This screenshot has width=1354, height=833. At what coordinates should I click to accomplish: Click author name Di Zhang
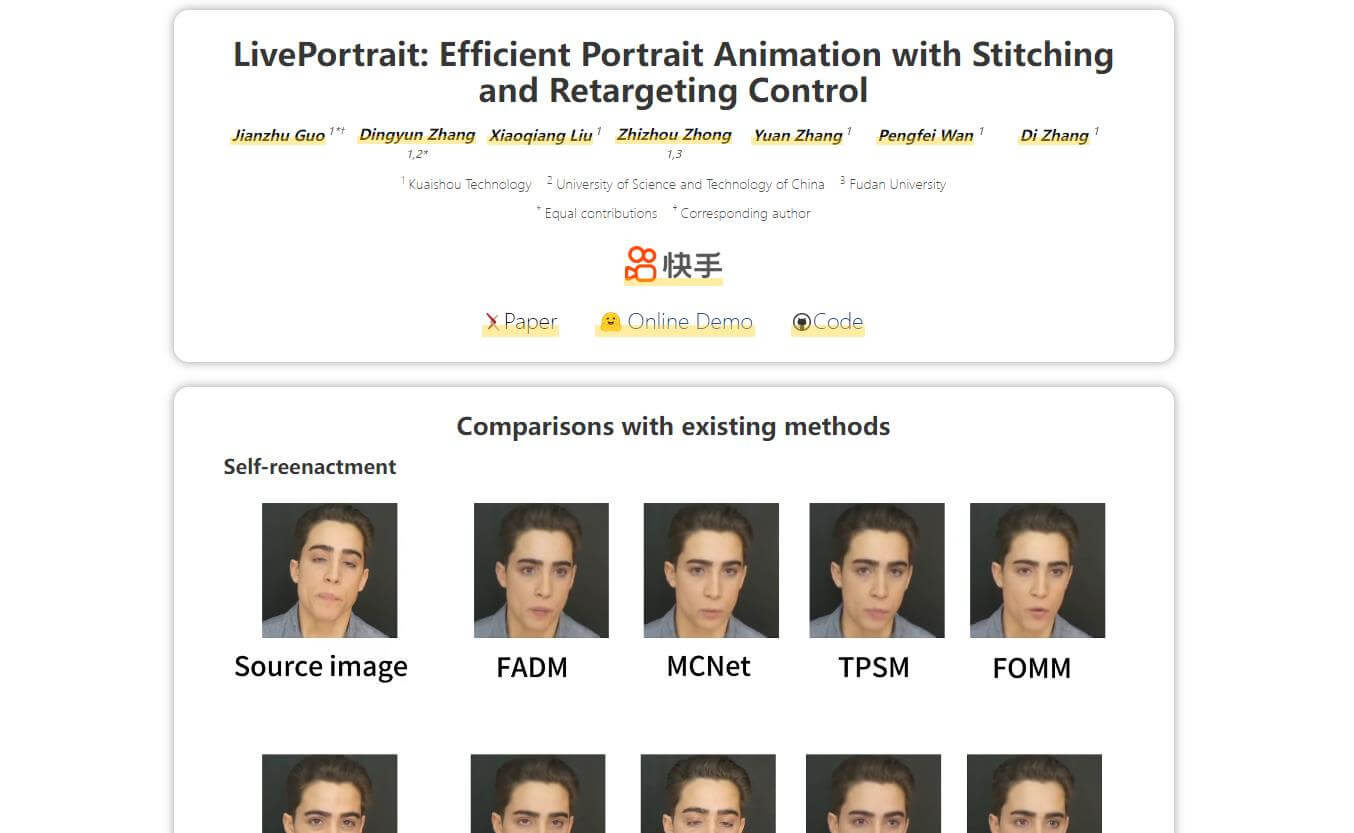coord(1053,135)
